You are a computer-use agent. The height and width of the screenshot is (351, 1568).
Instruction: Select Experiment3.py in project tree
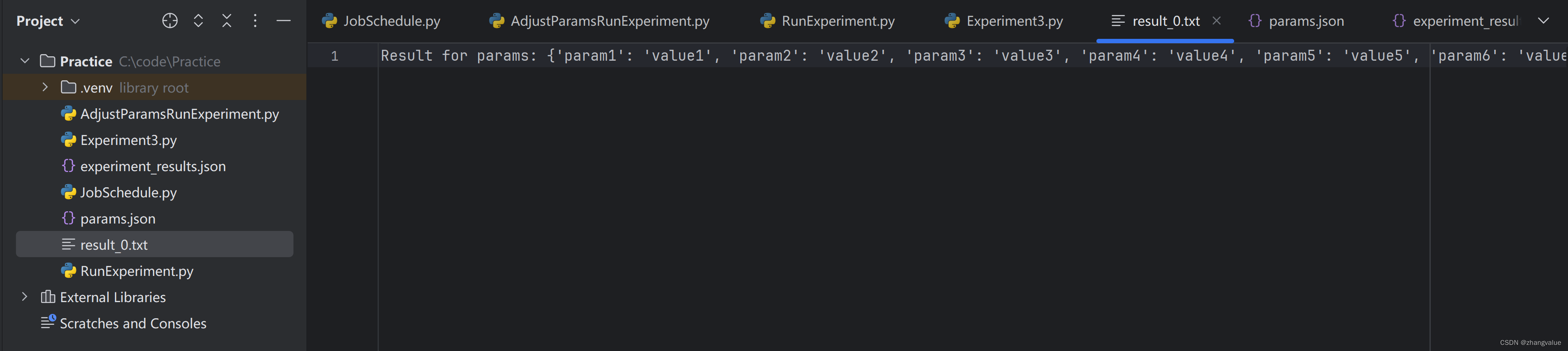coord(128,140)
